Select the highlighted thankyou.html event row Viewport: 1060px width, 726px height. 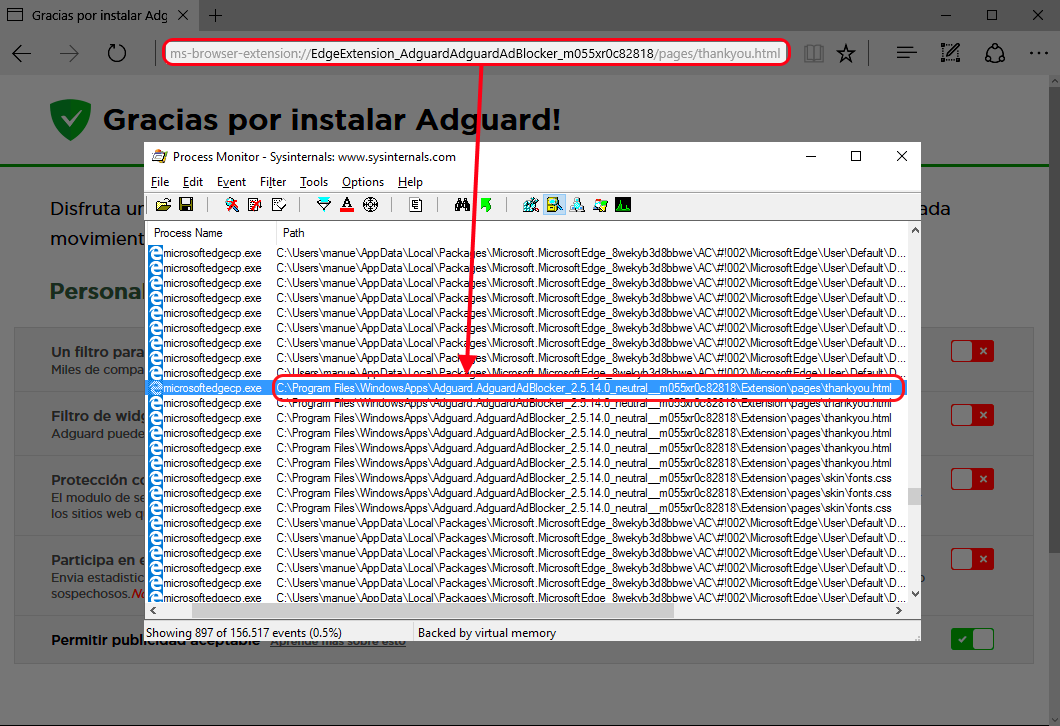(x=583, y=388)
